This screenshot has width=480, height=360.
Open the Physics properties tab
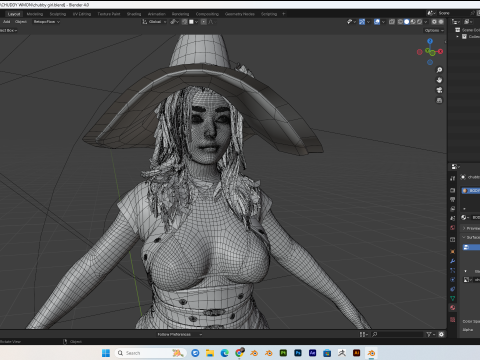point(452,280)
